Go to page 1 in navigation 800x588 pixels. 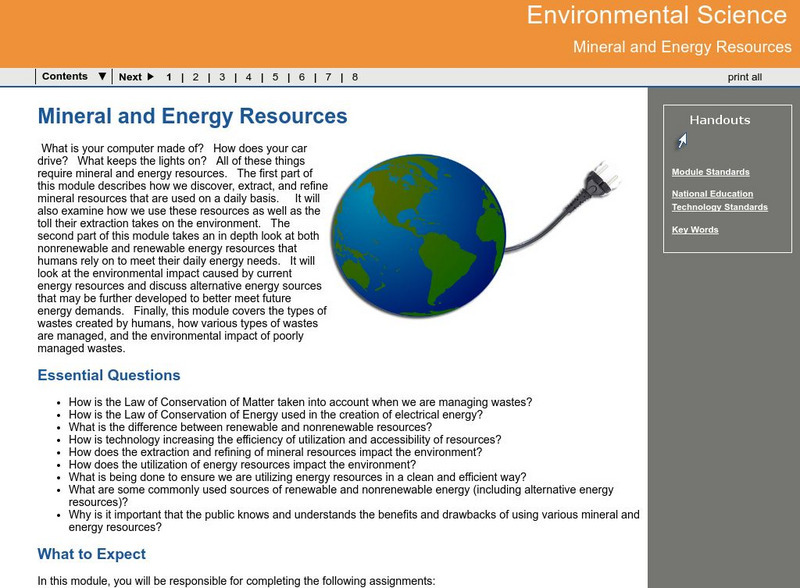tap(169, 77)
